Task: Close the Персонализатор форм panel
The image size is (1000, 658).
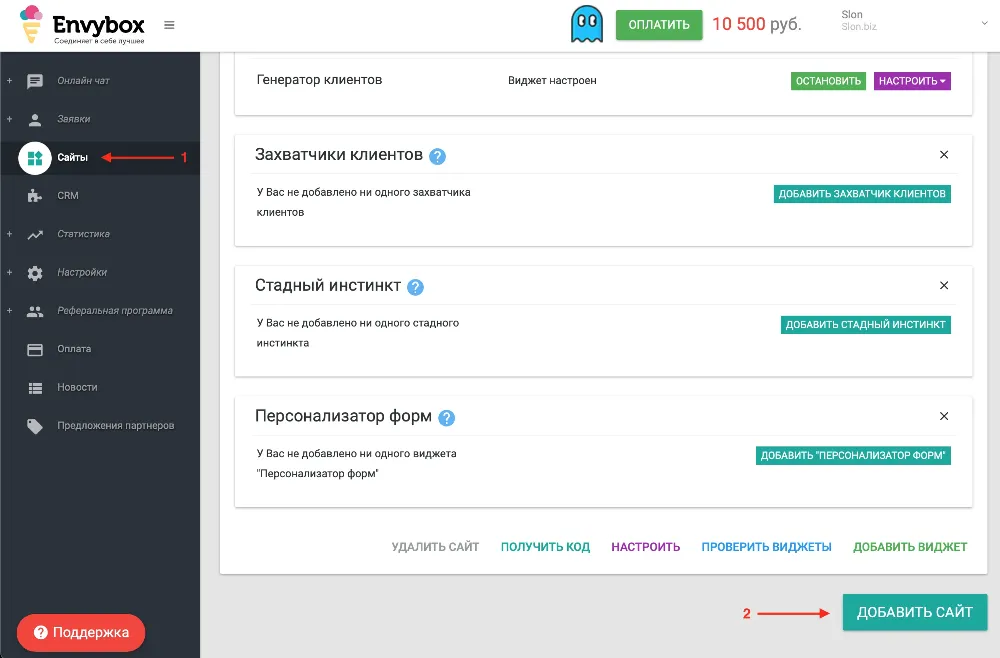Action: tap(944, 416)
